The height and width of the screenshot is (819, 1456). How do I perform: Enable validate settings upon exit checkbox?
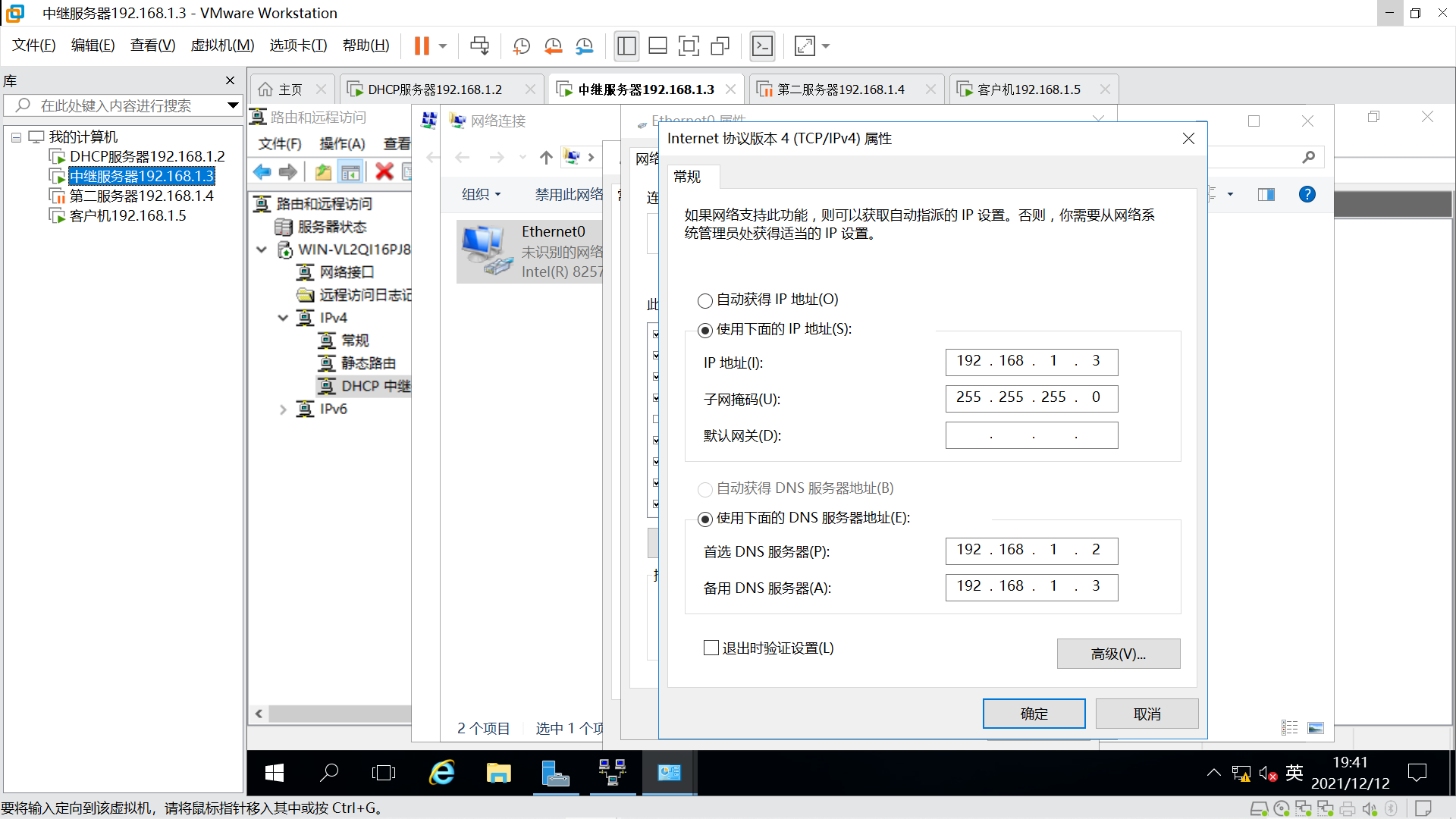[711, 648]
